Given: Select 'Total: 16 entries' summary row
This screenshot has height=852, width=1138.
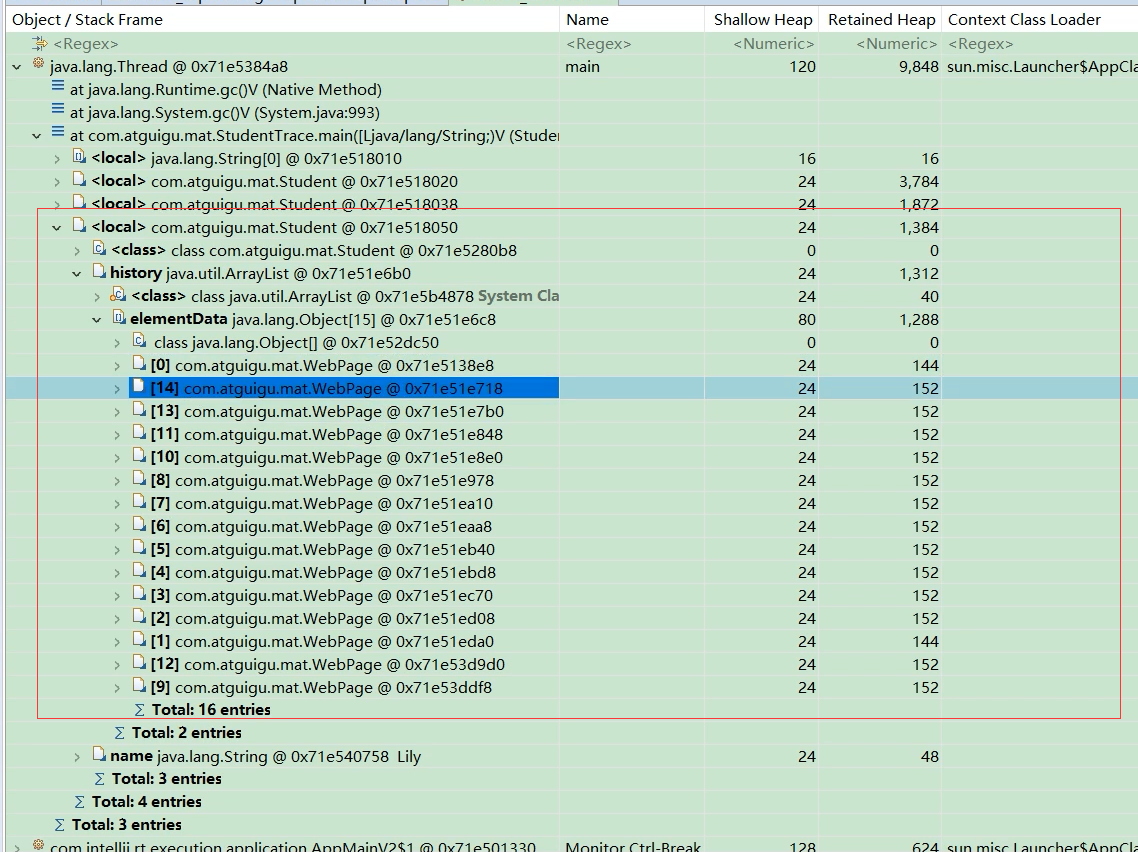Looking at the screenshot, I should tap(572, 710).
